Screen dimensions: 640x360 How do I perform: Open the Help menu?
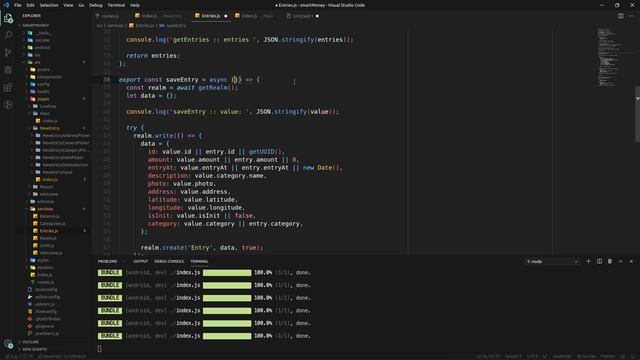pos(135,5)
